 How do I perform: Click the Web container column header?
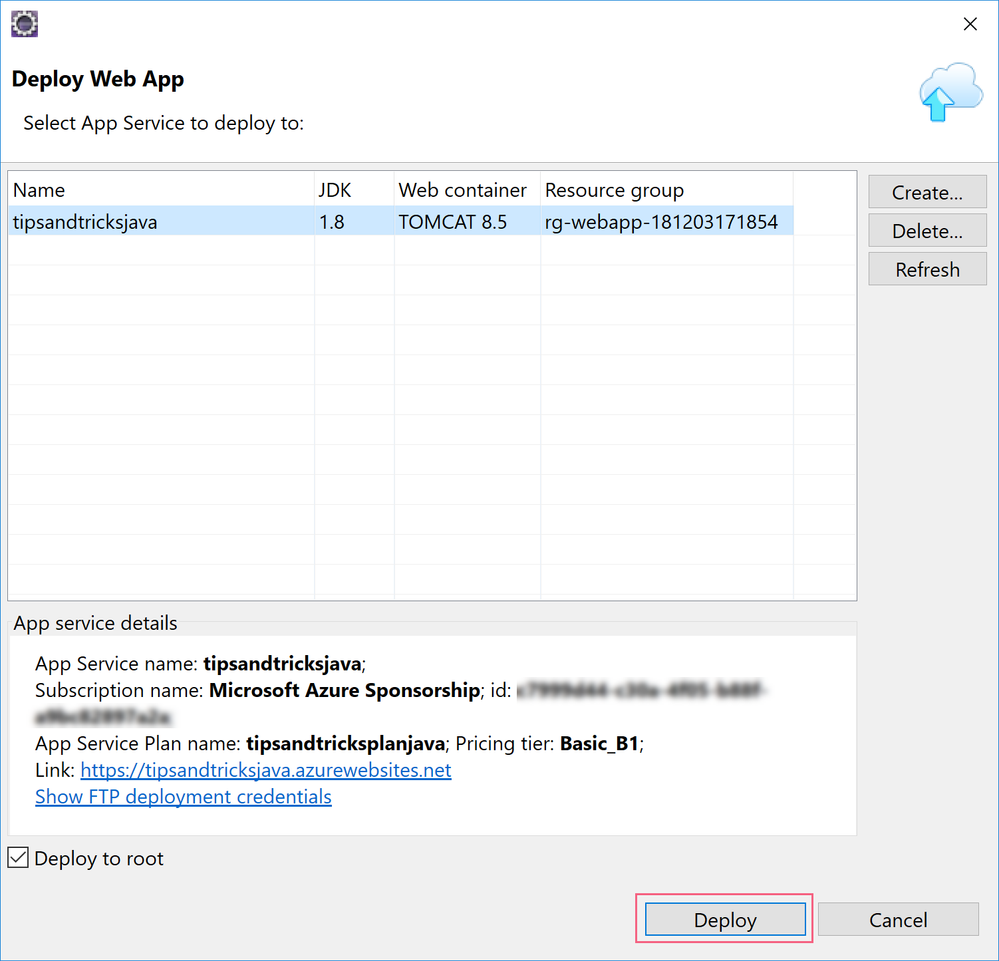[467, 190]
